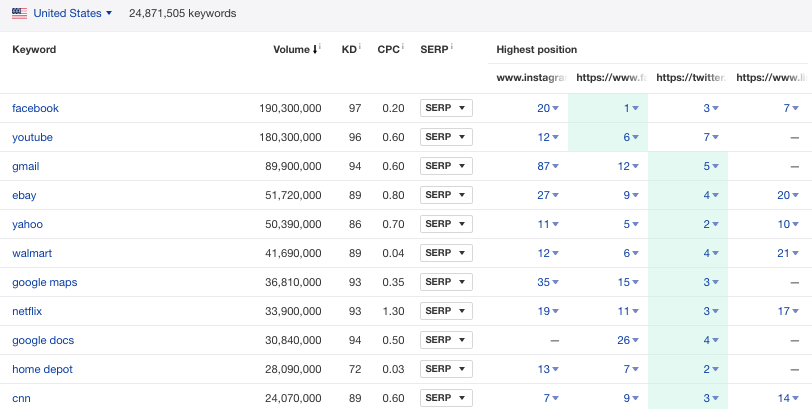Expand the SERP dropdown for netflix
The height and width of the screenshot is (409, 812).
tap(446, 311)
